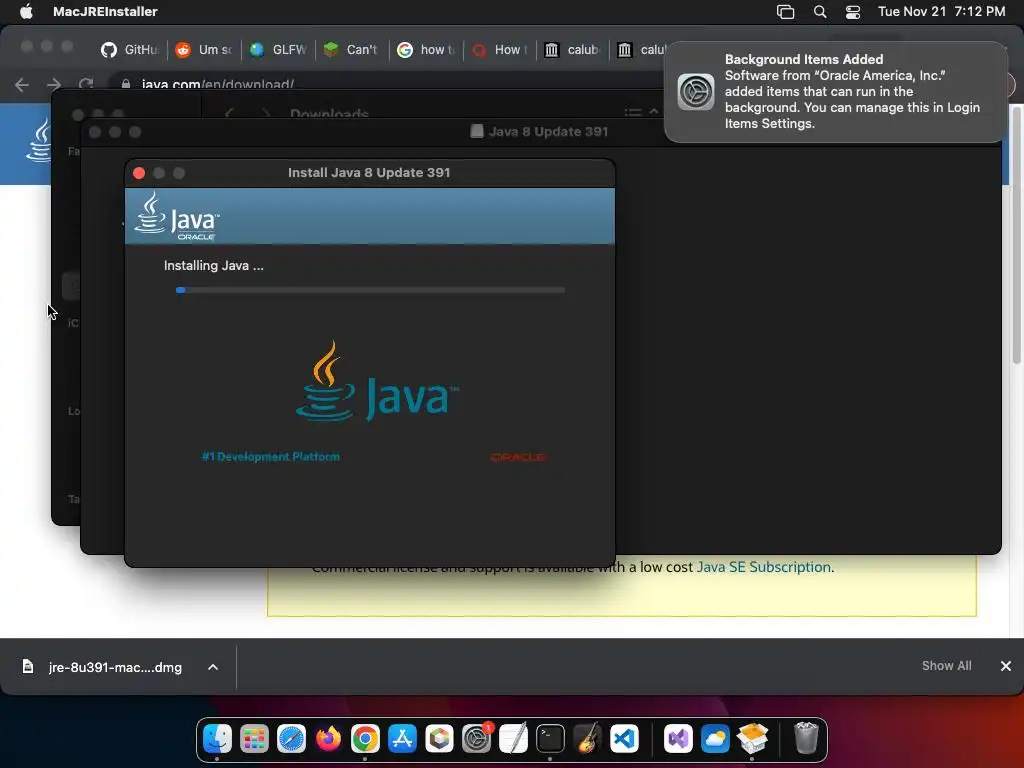
Task: Open Terminal from the Dock
Action: (x=551, y=739)
